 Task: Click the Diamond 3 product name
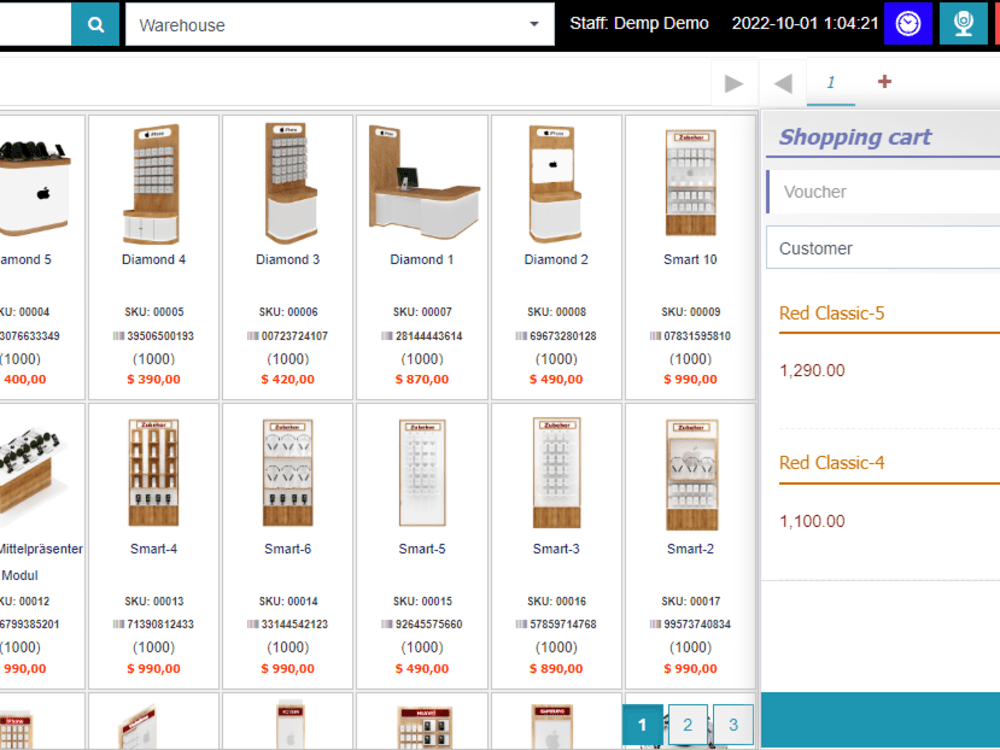pyautogui.click(x=288, y=260)
